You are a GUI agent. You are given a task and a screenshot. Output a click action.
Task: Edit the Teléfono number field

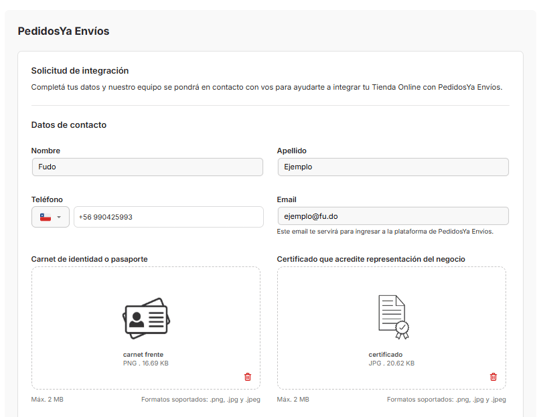pyautogui.click(x=168, y=217)
